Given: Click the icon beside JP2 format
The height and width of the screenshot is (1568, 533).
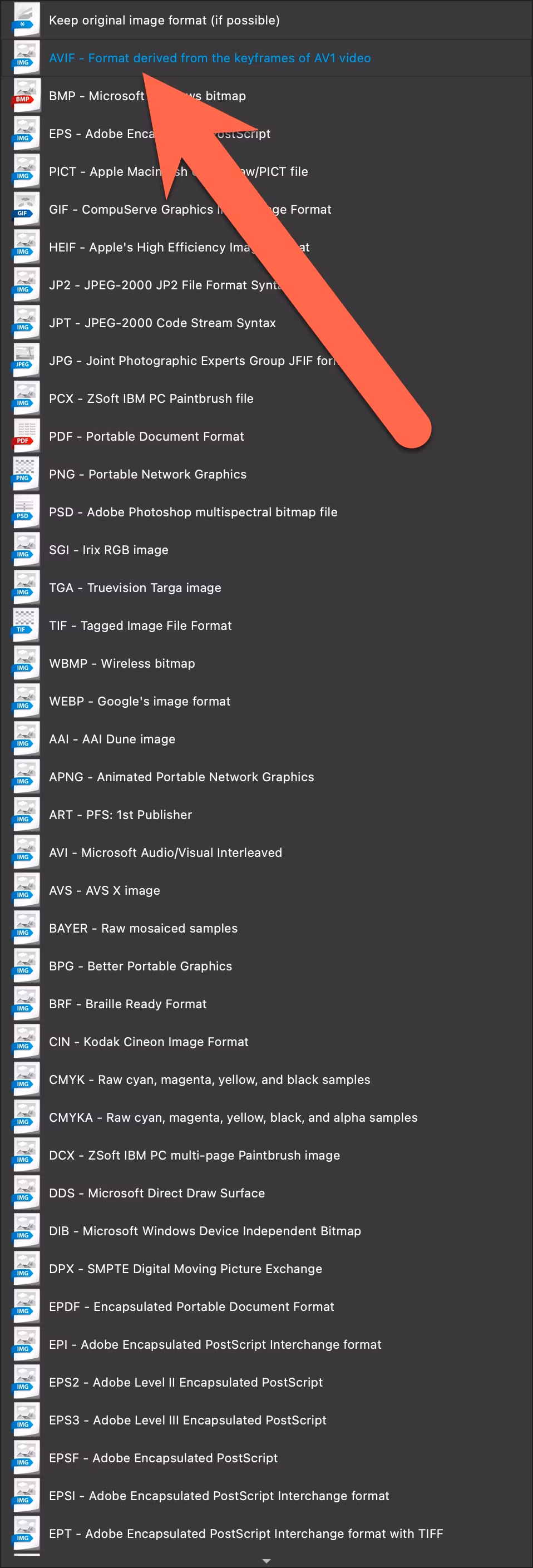Looking at the screenshot, I should pos(26,285).
